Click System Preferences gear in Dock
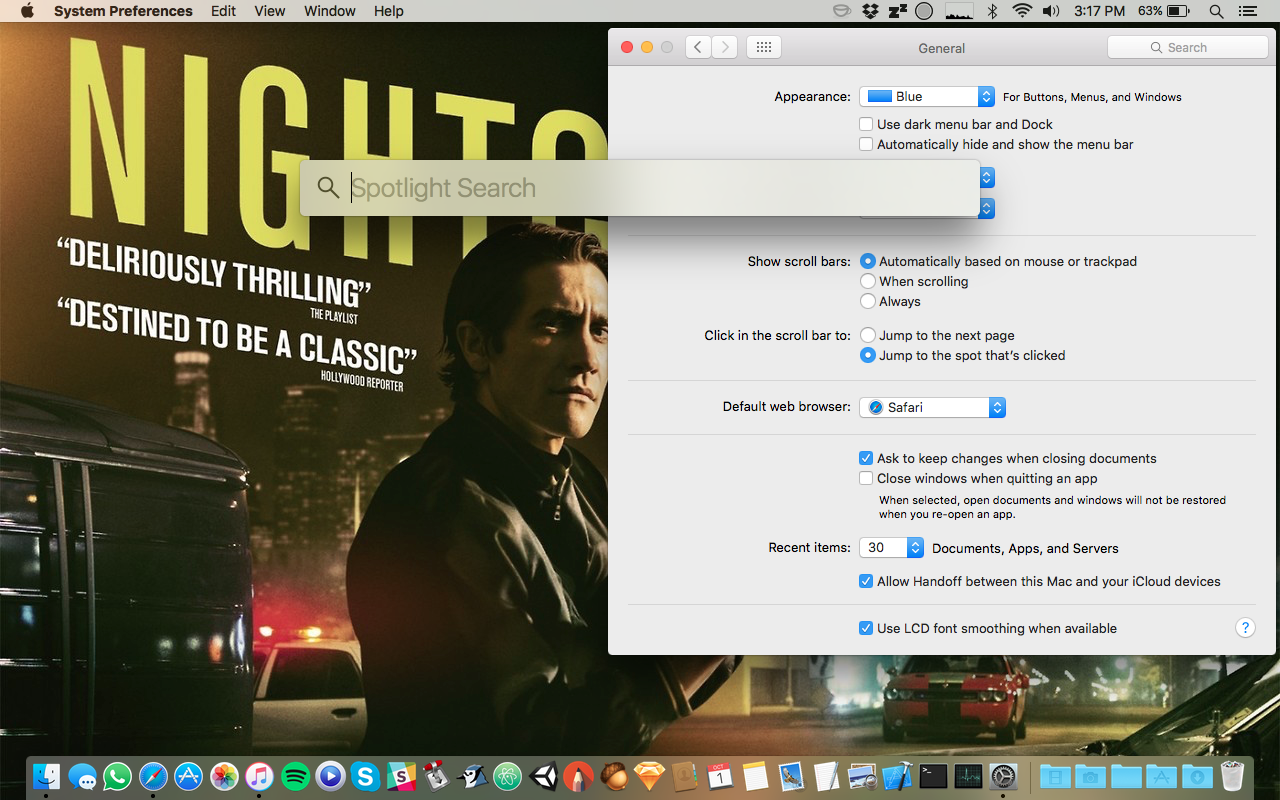The image size is (1280, 800). coord(1003,776)
